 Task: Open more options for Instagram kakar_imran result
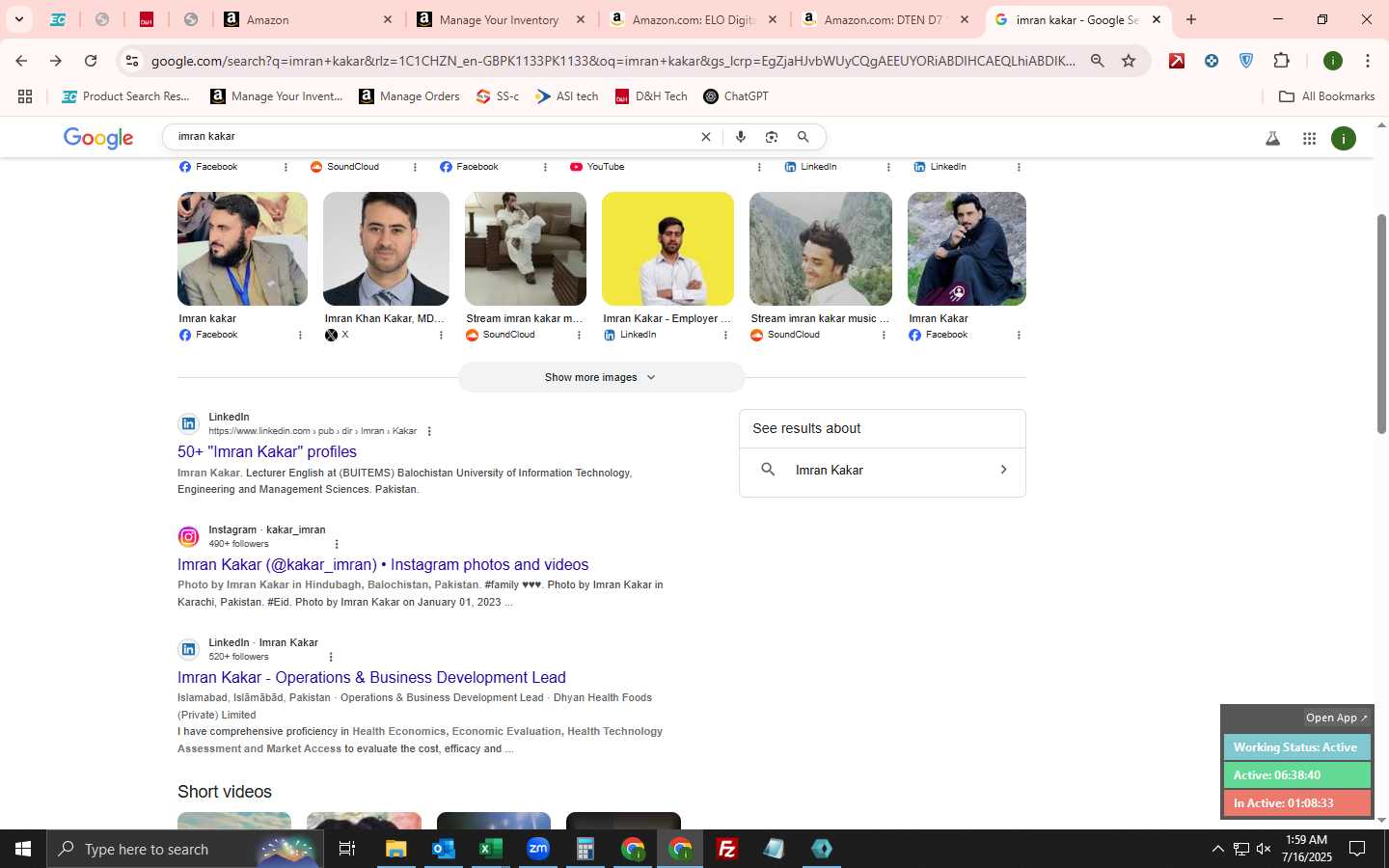point(337,544)
